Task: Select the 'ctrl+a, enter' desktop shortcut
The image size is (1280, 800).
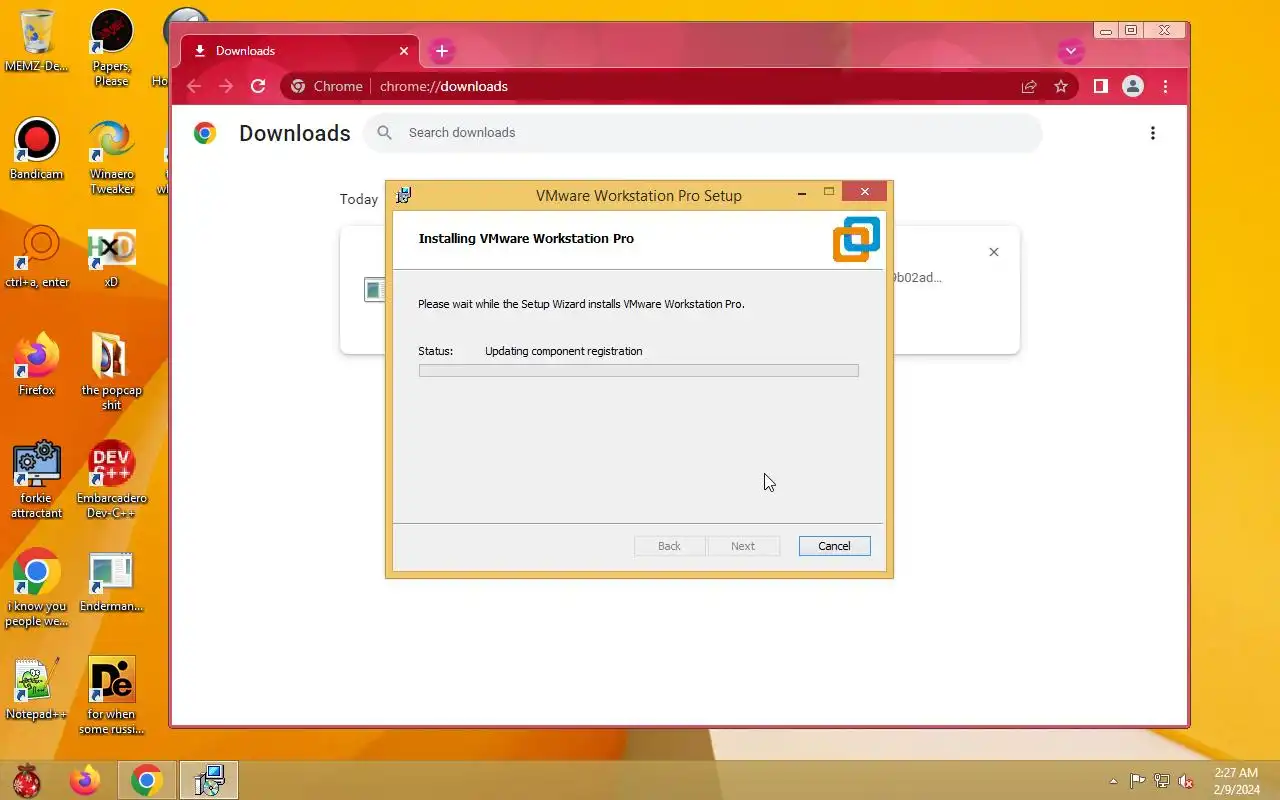Action: coord(38,256)
